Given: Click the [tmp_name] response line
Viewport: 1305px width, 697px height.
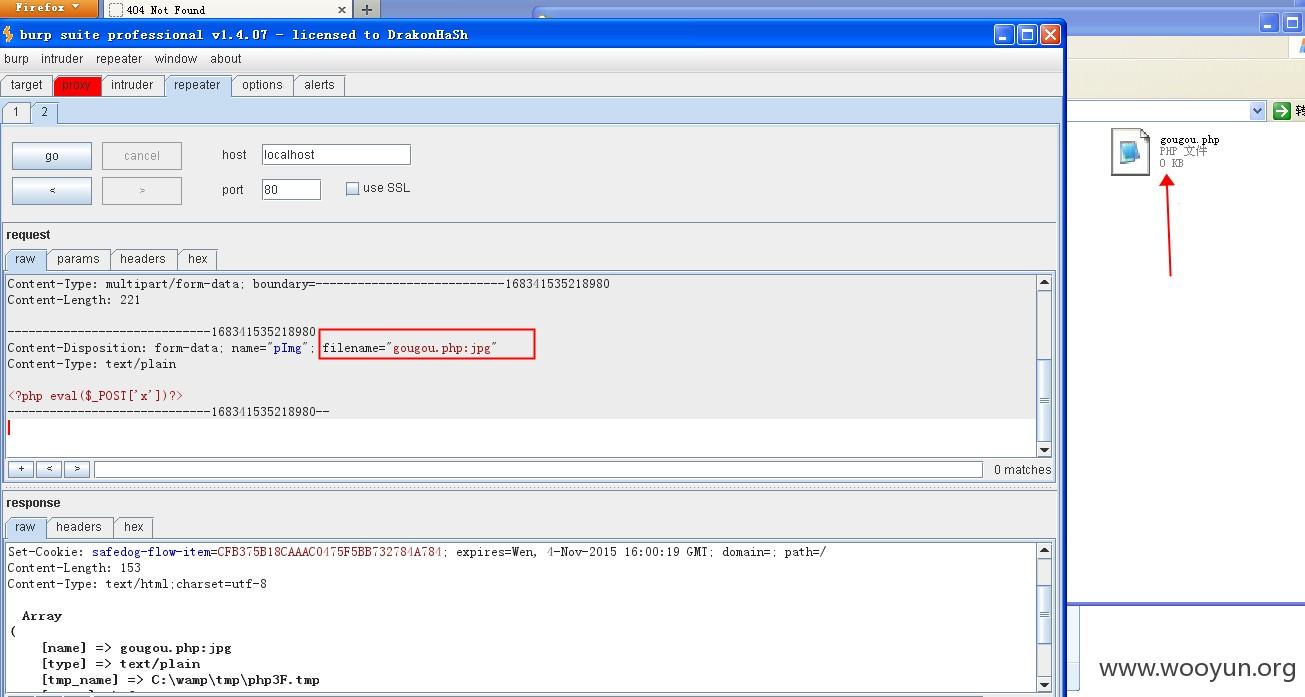Looking at the screenshot, I should (181, 680).
